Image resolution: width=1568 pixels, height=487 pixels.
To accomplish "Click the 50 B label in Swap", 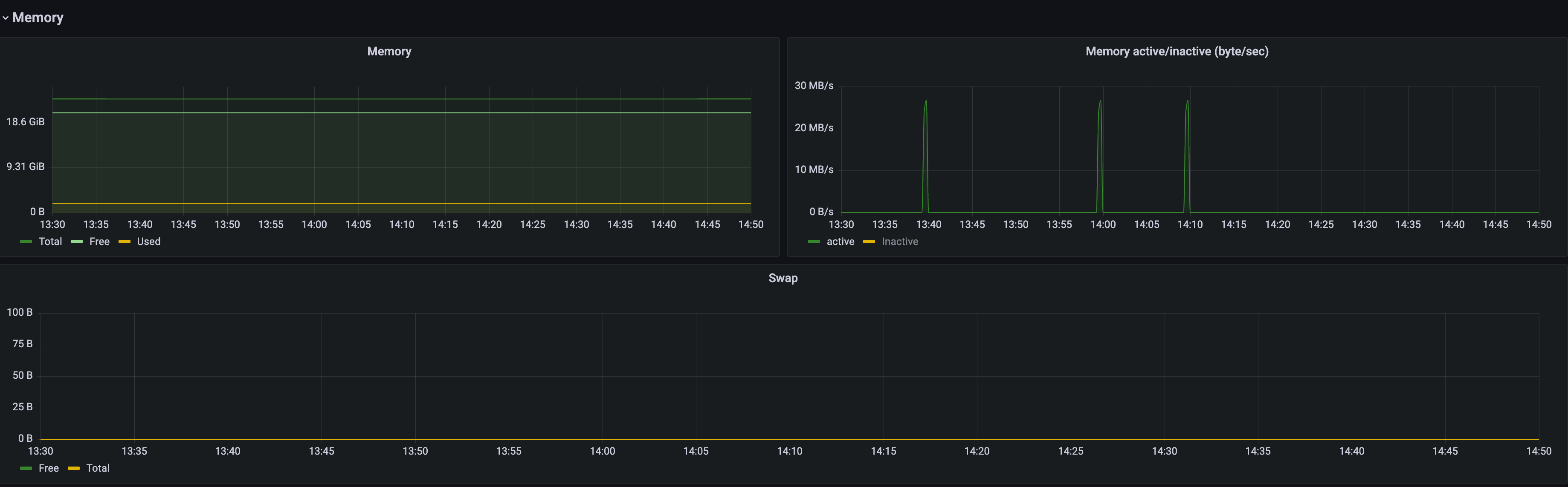I will point(23,376).
